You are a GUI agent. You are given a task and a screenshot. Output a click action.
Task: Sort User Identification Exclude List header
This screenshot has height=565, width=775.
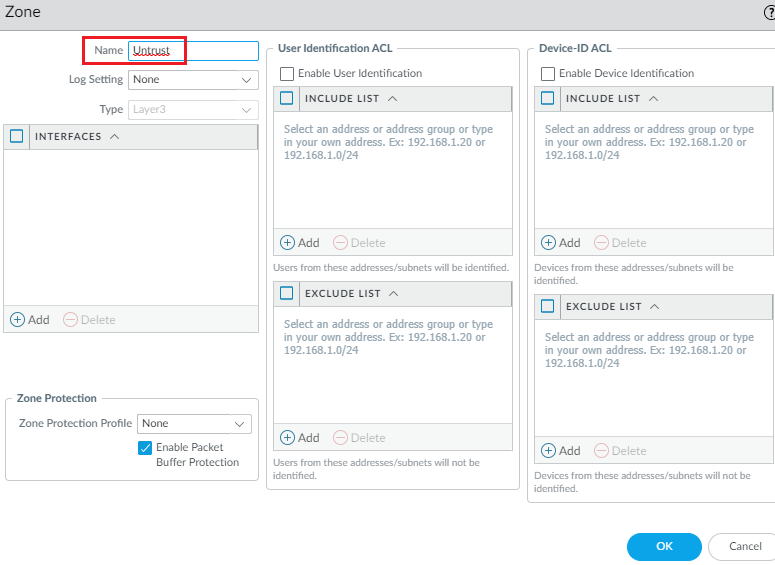point(392,294)
